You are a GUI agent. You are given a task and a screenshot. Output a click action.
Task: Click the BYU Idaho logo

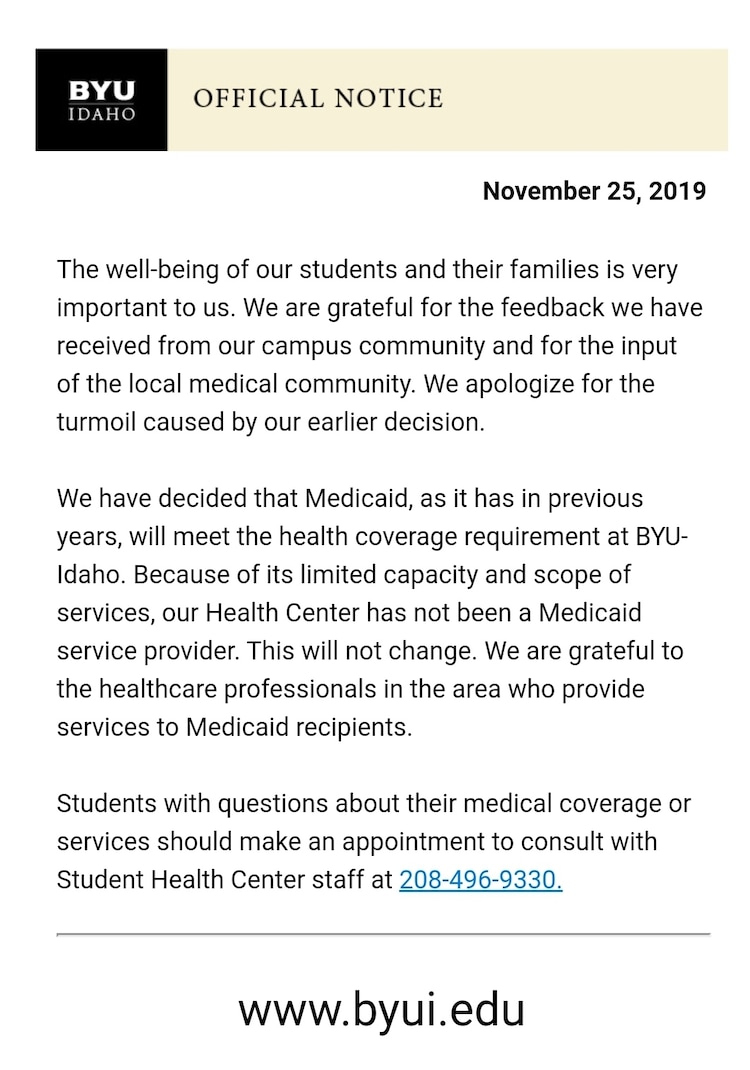(x=101, y=99)
